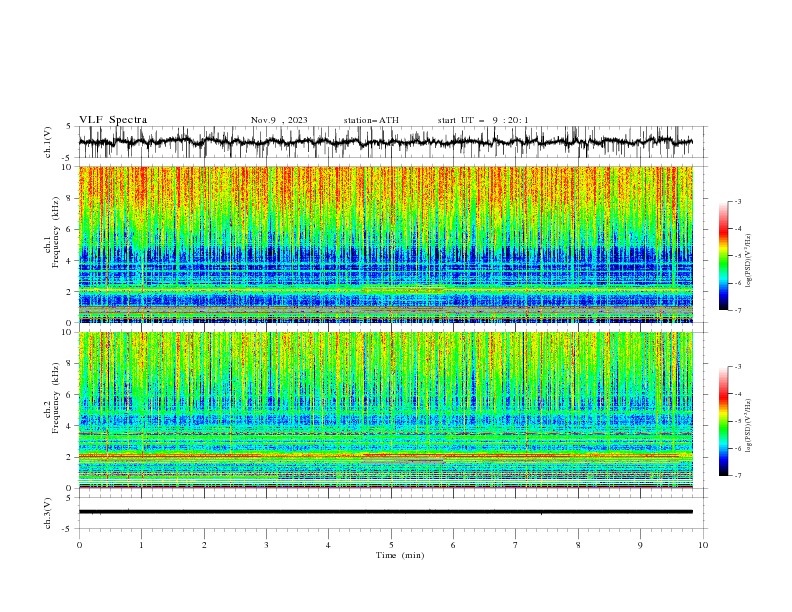Click the "start UT = 9 :20: 1" text
Viewport: 792px width, 612px height.
click(x=483, y=120)
